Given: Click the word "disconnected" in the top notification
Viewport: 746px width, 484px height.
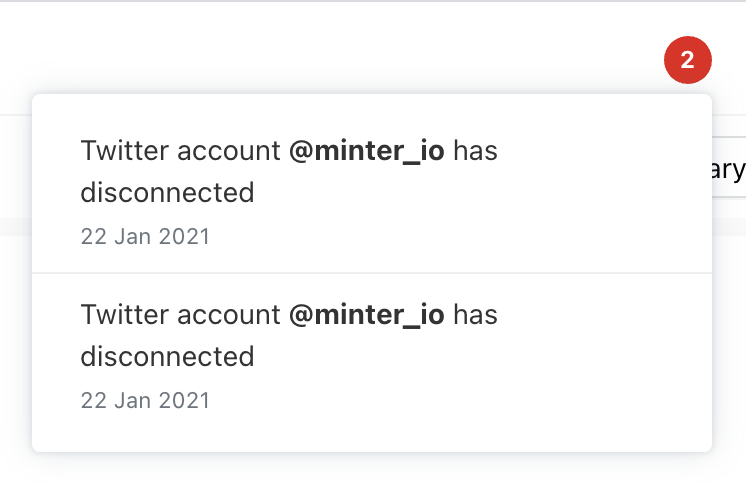Looking at the screenshot, I should [x=167, y=192].
